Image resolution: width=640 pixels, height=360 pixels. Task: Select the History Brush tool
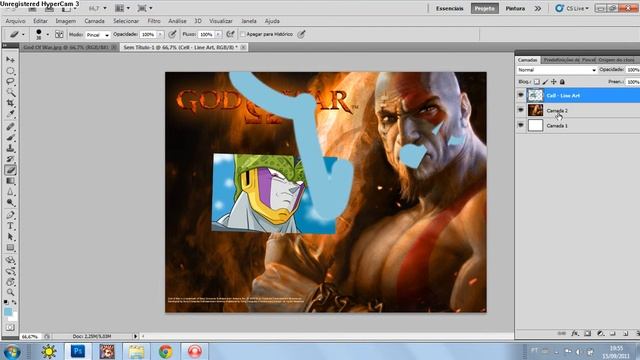pyautogui.click(x=10, y=159)
